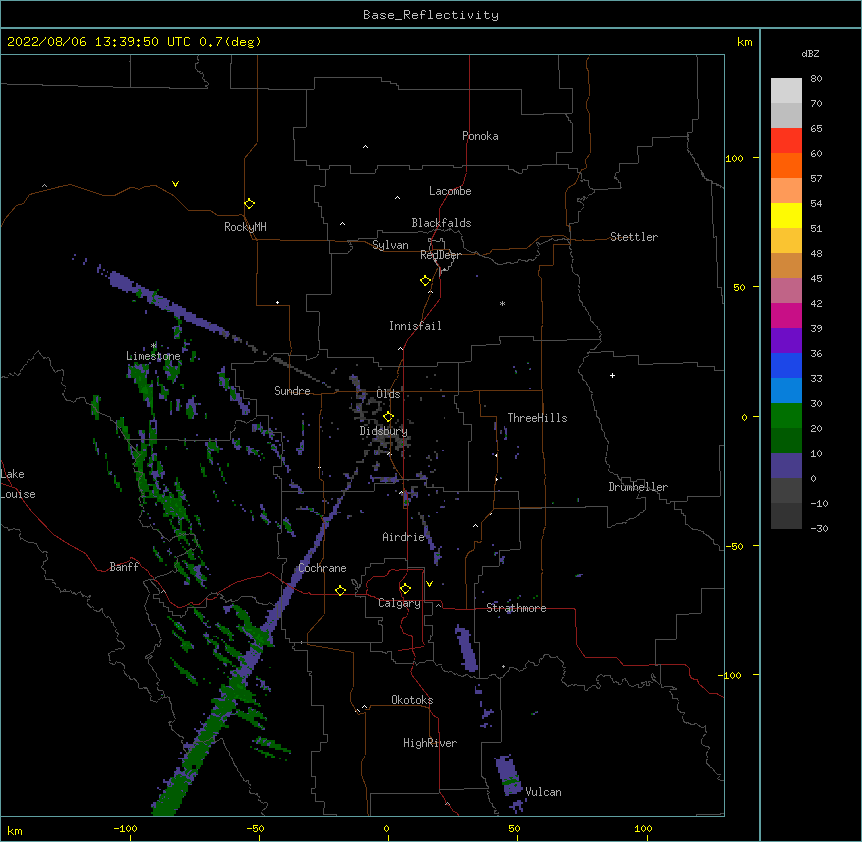Pick the light gray 70-80 dBZ legend swatch
The height and width of the screenshot is (842, 862).
point(786,90)
